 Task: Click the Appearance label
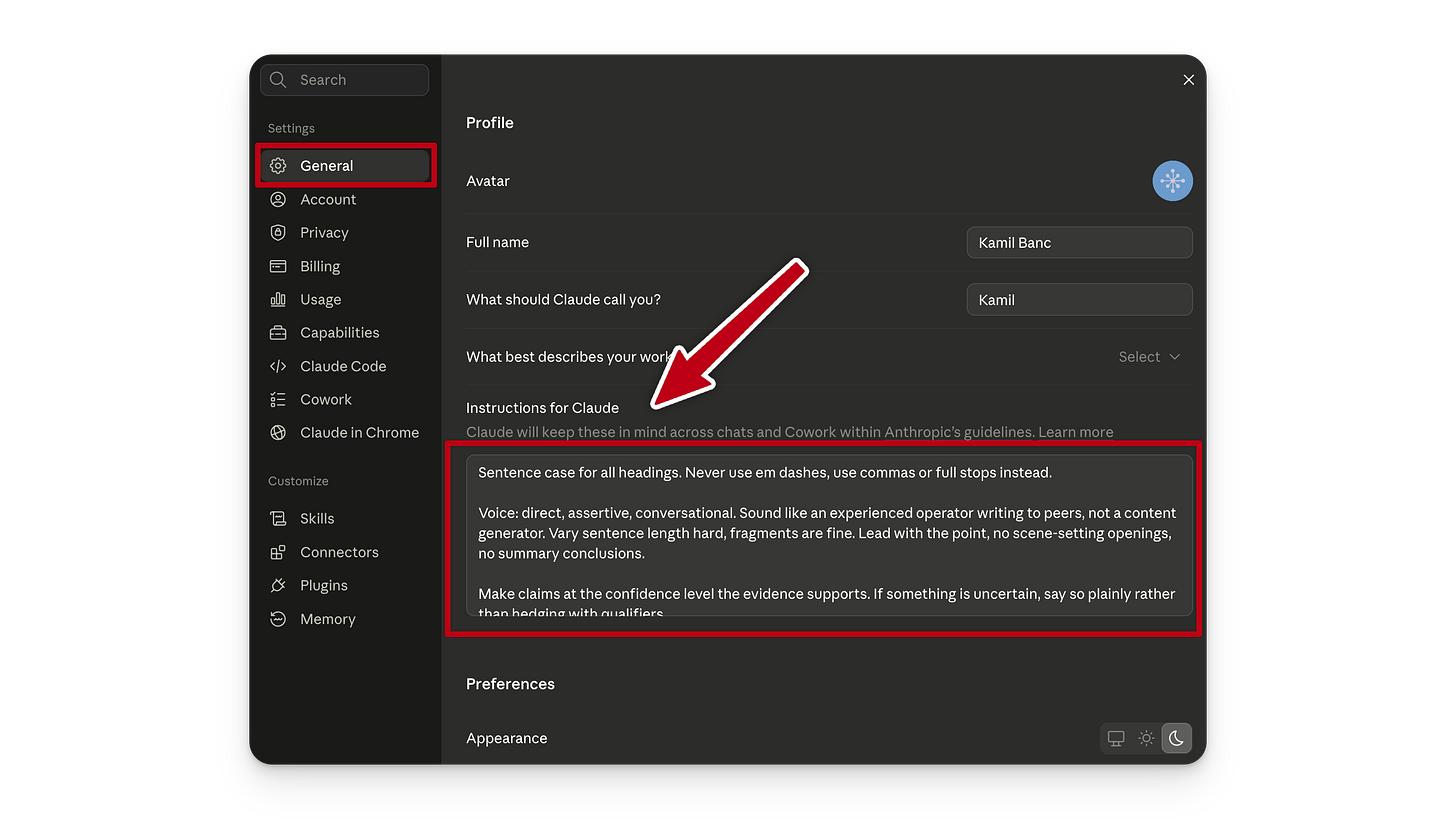point(507,739)
